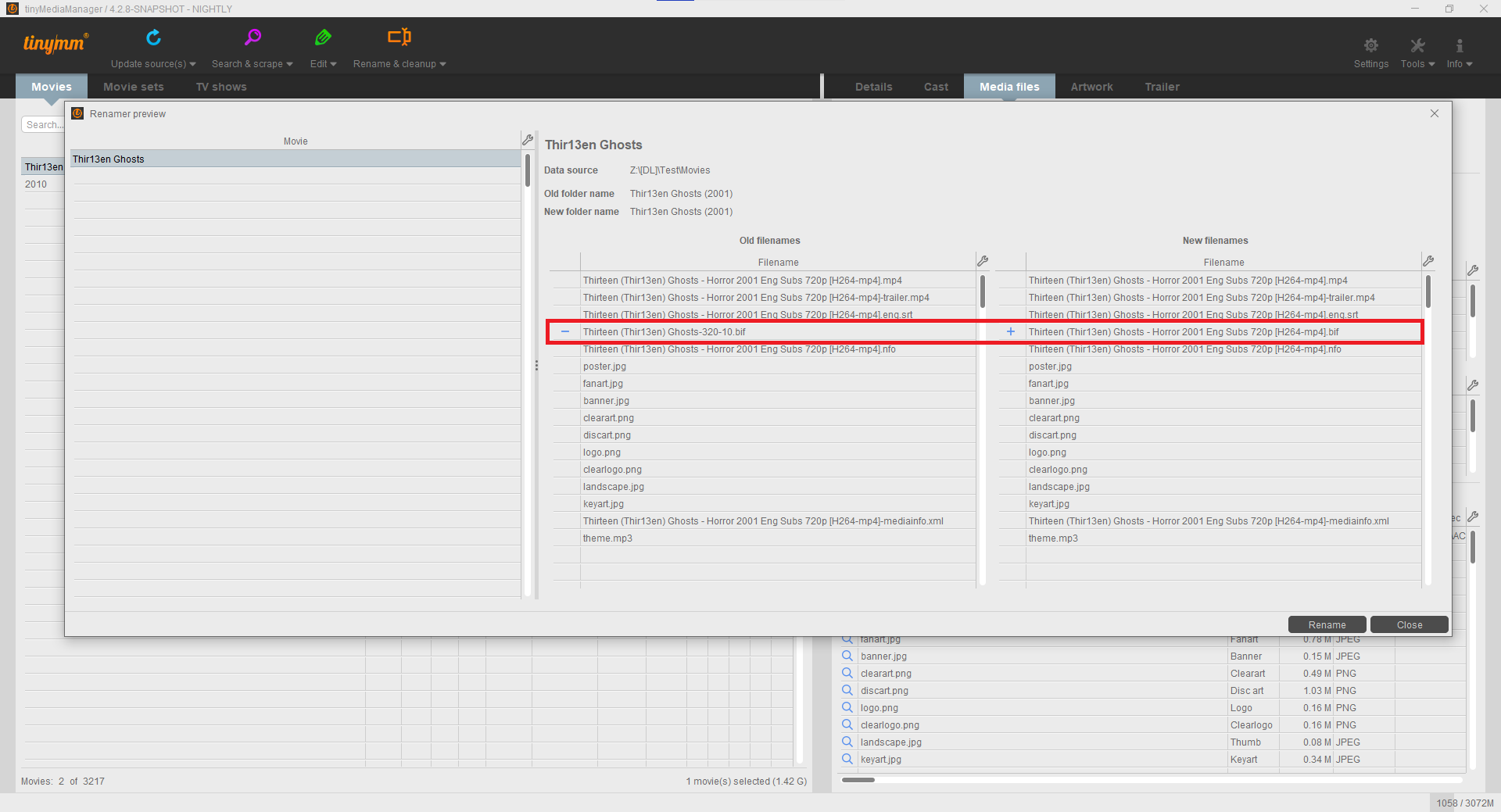The width and height of the screenshot is (1501, 812).
Task: Switch to the Artwork tab
Action: click(x=1091, y=86)
